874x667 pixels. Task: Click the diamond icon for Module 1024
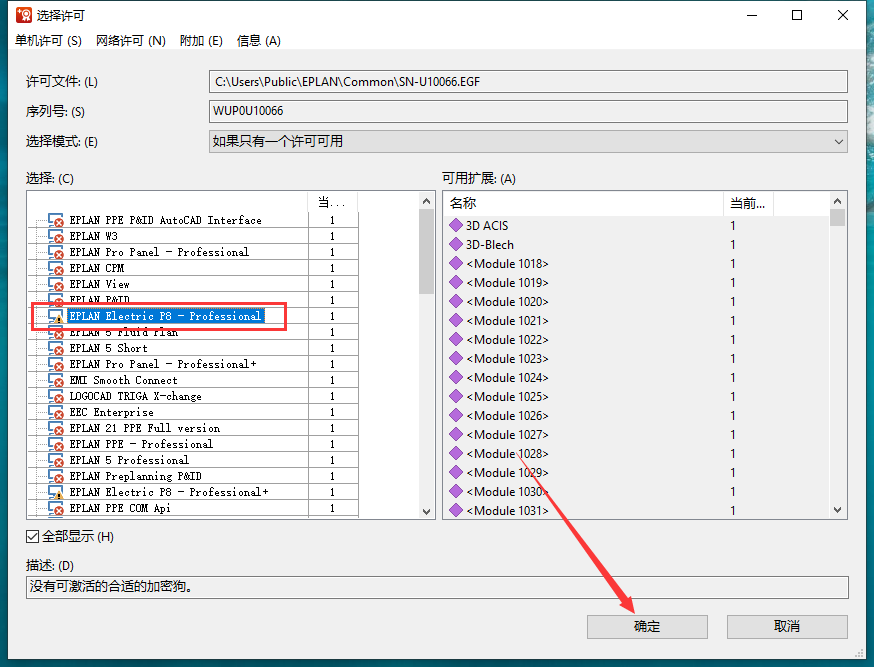tap(456, 377)
